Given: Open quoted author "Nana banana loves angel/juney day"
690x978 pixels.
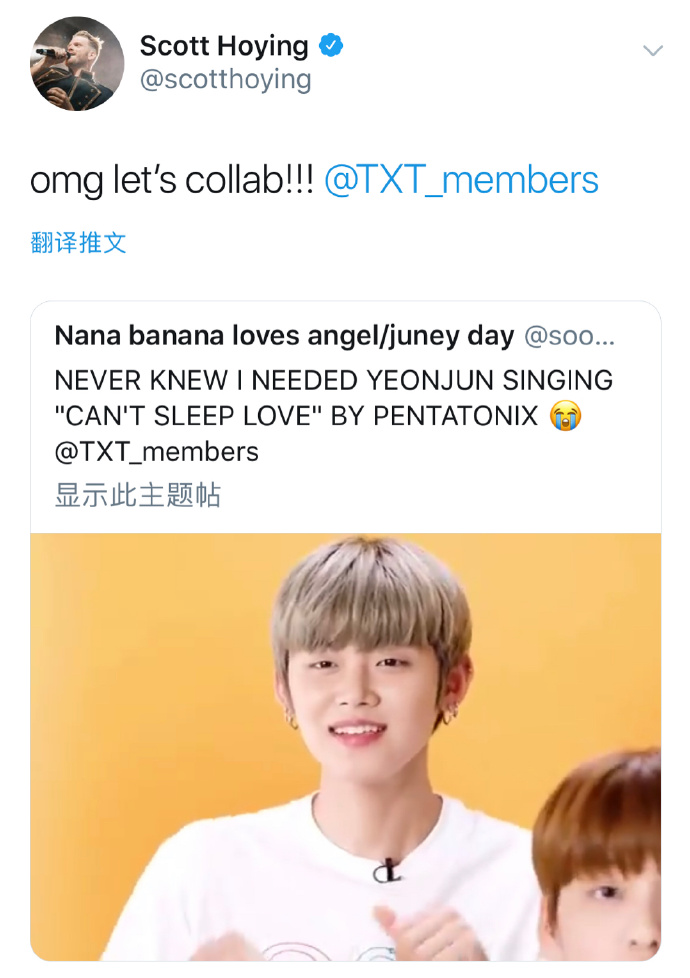Looking at the screenshot, I should pyautogui.click(x=284, y=336).
